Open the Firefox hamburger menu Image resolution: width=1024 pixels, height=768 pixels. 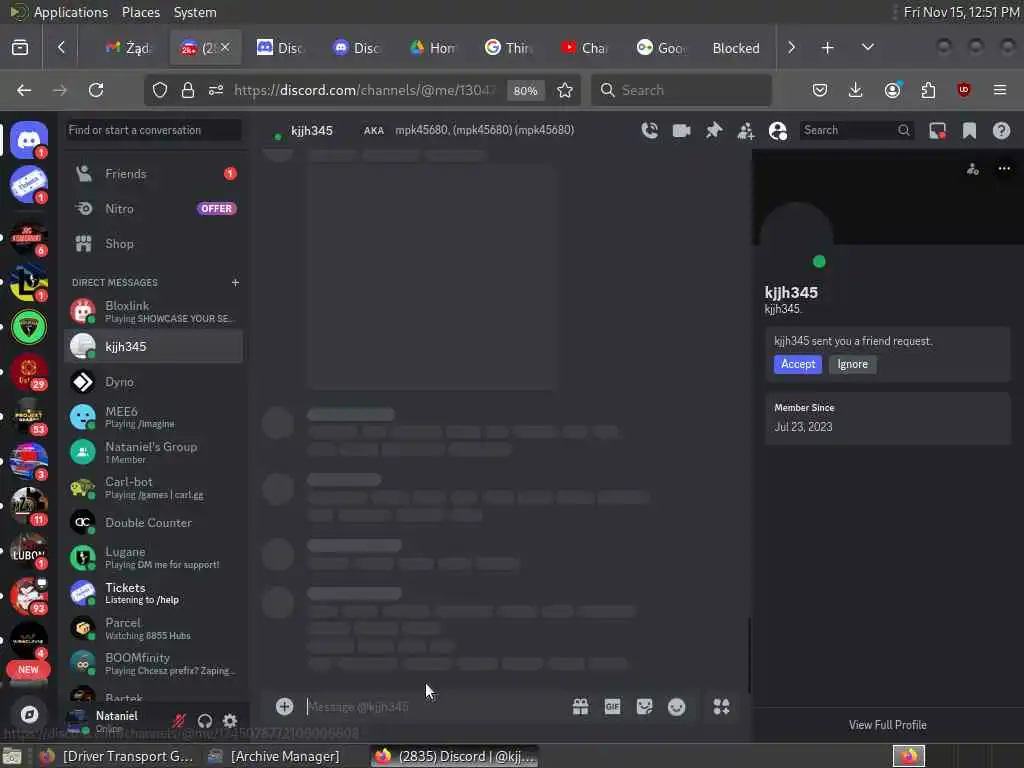click(999, 90)
